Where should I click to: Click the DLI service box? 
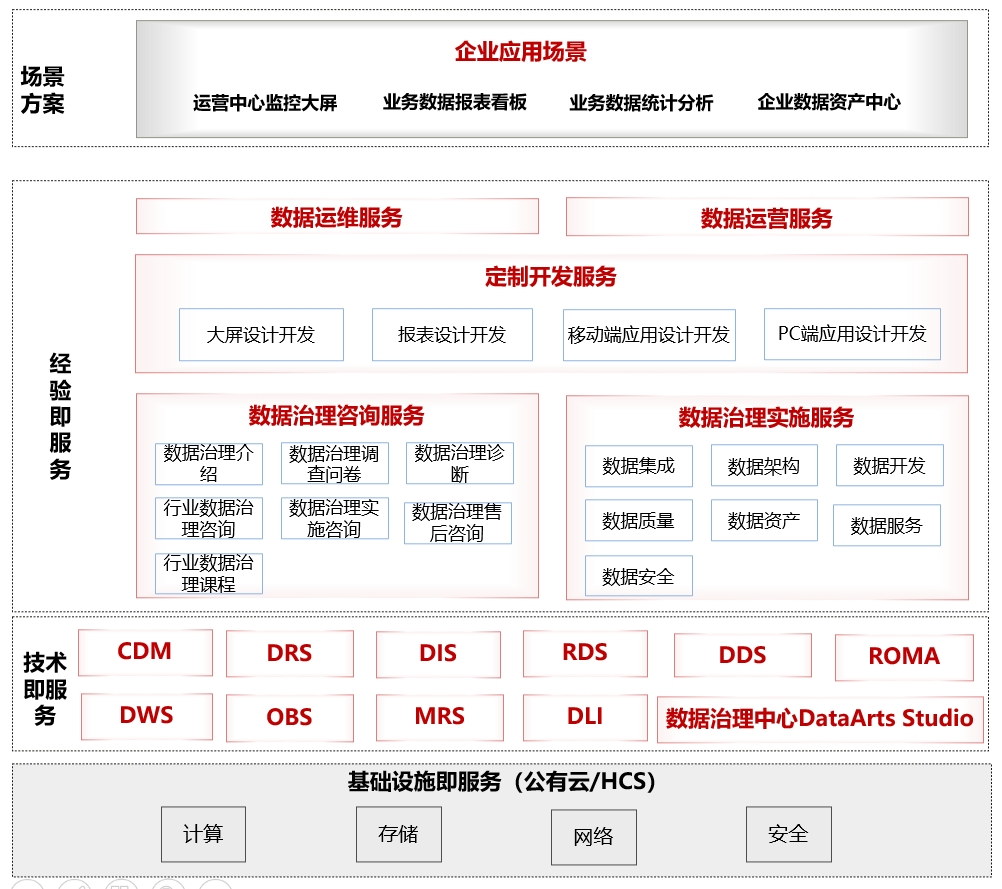[585, 717]
